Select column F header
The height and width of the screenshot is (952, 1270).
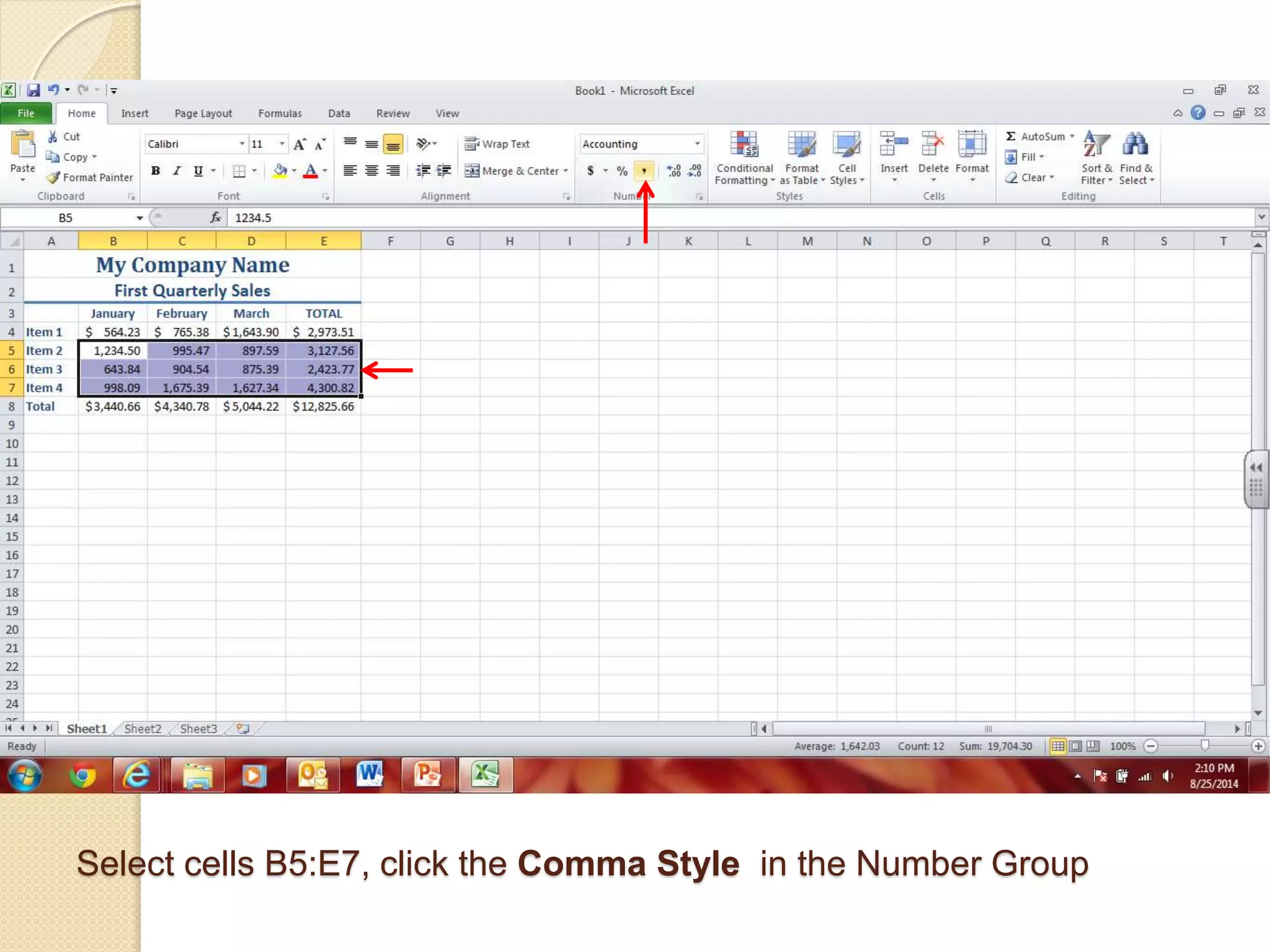coord(391,241)
